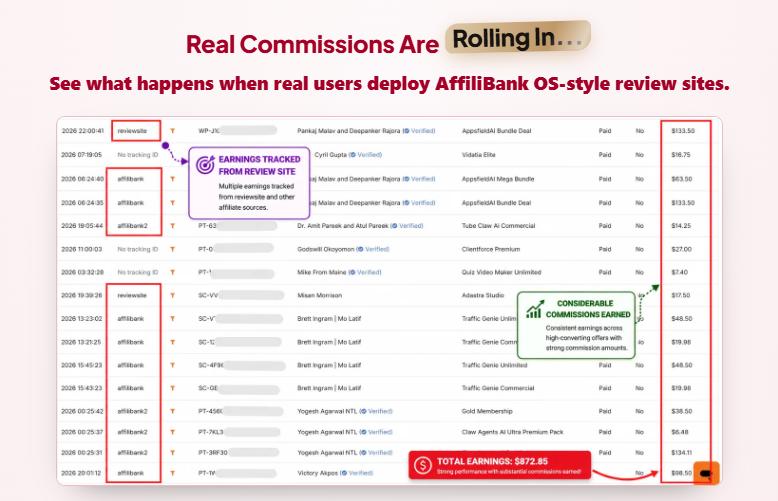Image resolution: width=778 pixels, height=501 pixels.
Task: Select the vendor name Mike From Maine
Action: point(322,272)
